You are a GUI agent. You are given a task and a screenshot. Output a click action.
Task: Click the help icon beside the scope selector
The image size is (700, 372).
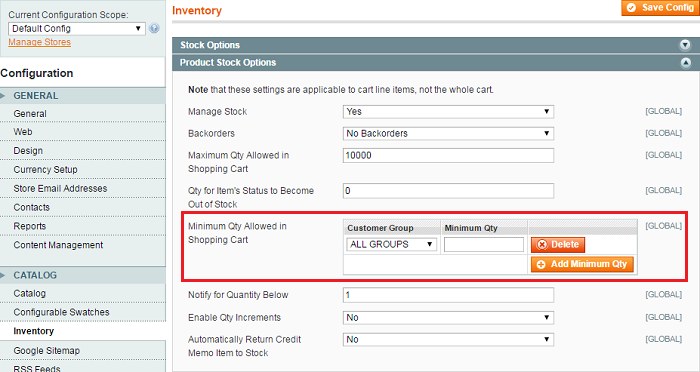click(x=154, y=29)
